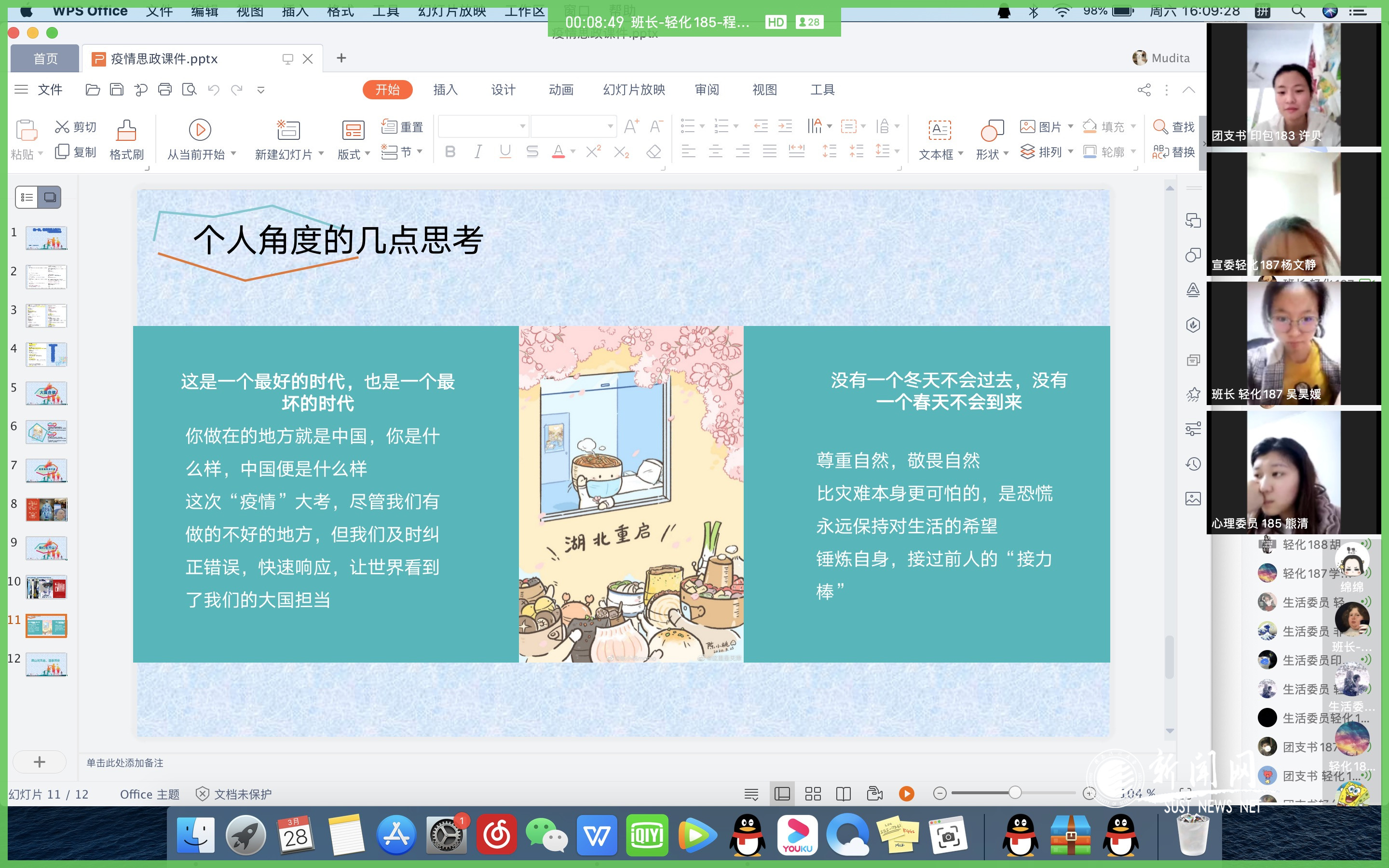The width and height of the screenshot is (1389, 868).
Task: Click the zoom slider handle
Action: pos(1015,793)
